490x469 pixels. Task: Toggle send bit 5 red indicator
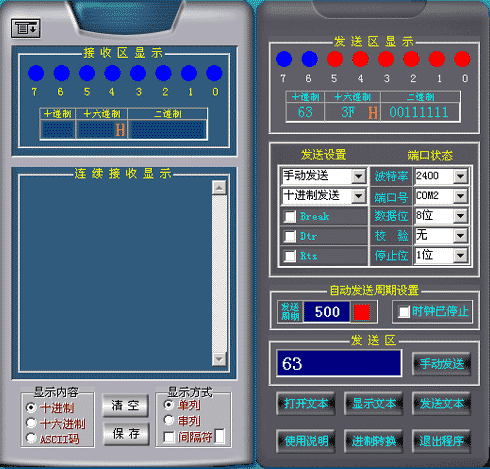coord(335,59)
